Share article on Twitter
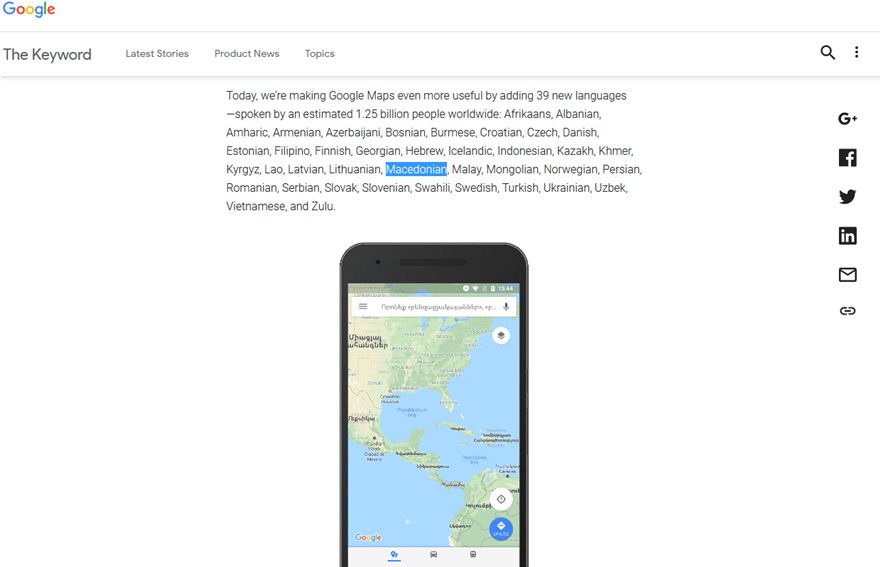The width and height of the screenshot is (880, 567). pyautogui.click(x=847, y=196)
